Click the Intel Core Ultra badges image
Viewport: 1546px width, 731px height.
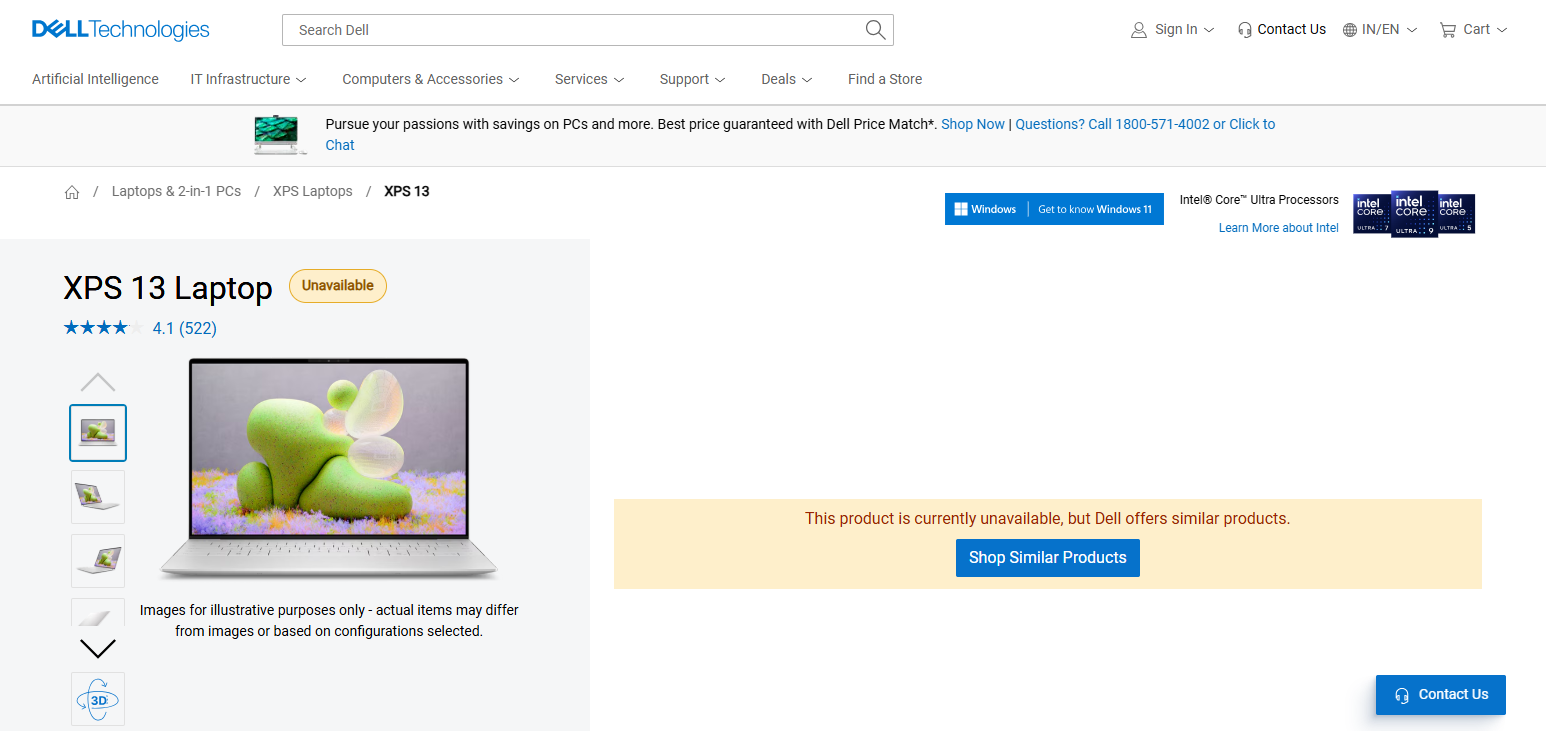(1414, 213)
